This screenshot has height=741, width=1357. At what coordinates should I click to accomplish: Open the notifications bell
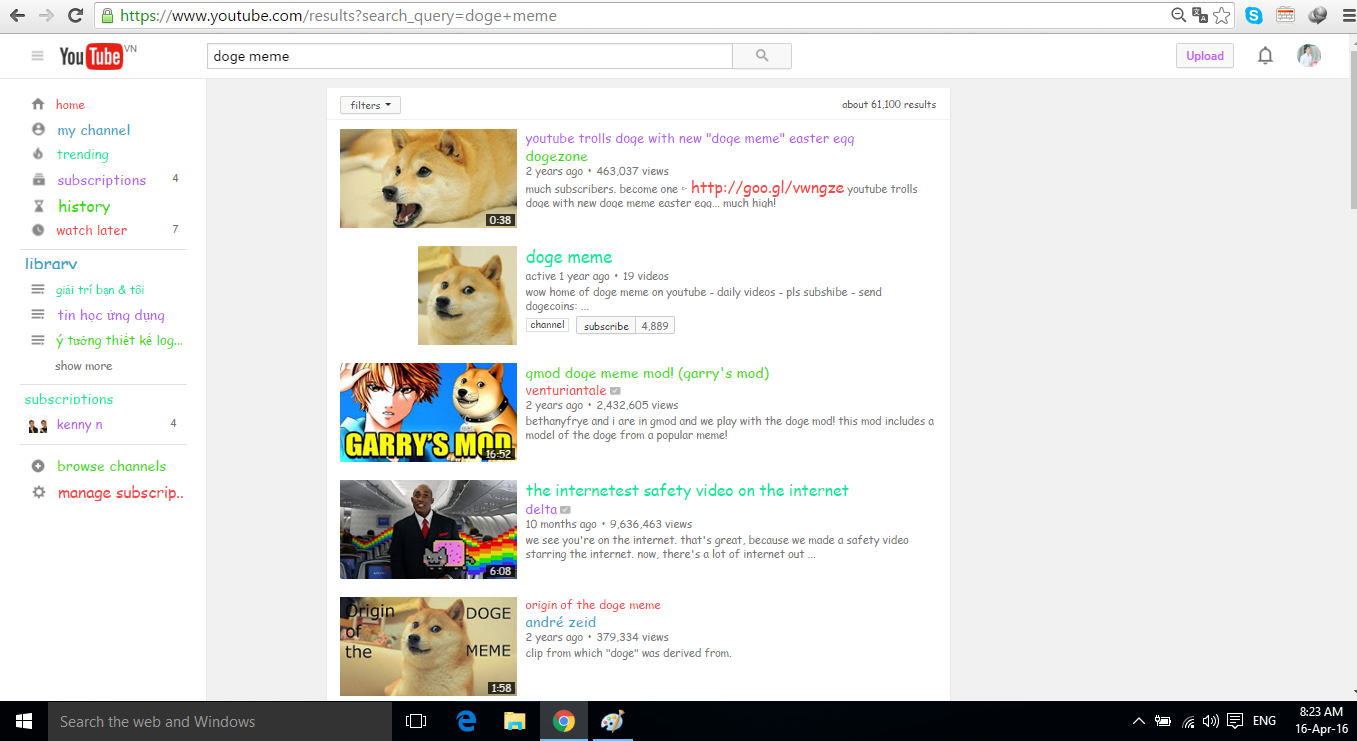point(1265,56)
